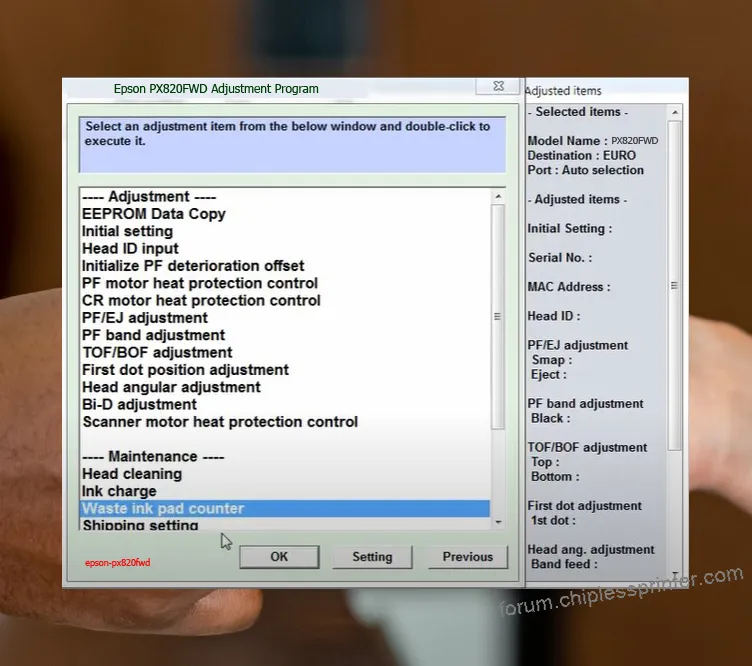Screen dimensions: 752x666
Task: Select Initialize PF deterioration offset
Action: tap(193, 266)
